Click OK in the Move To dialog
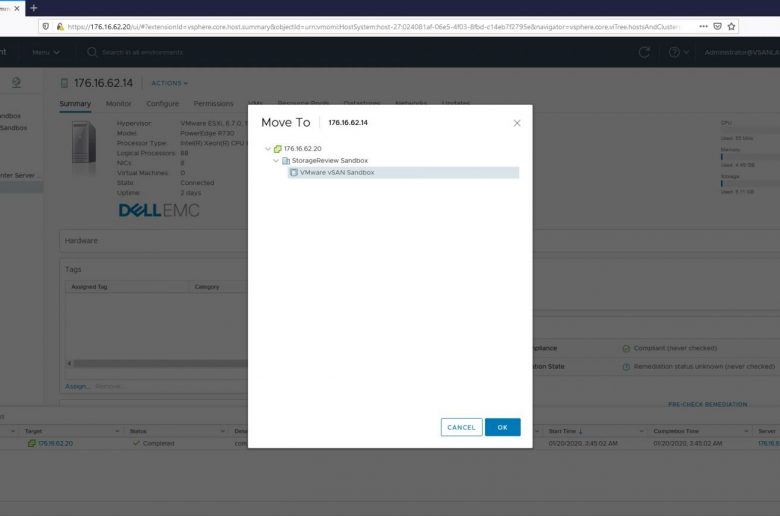Screen dimensions: 780x516 [502, 427]
